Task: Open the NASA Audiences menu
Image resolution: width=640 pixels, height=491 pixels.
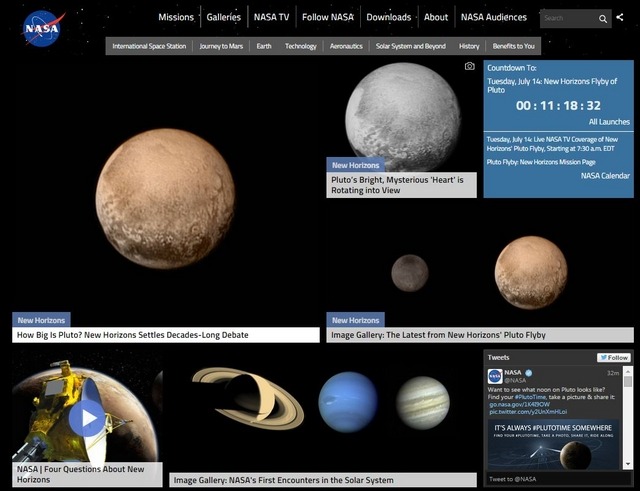Action: point(494,17)
